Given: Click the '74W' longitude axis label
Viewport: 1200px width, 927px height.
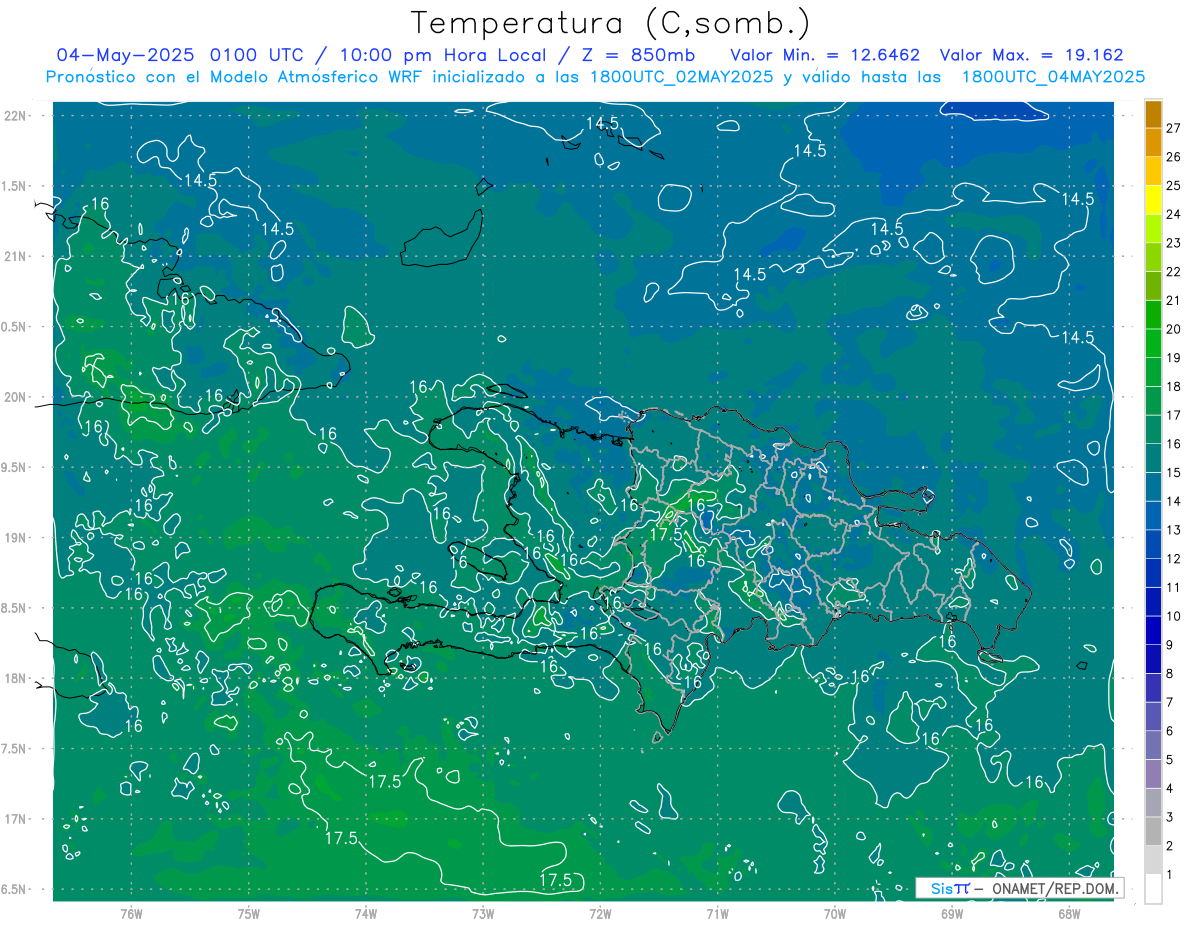Looking at the screenshot, I should 365,914.
